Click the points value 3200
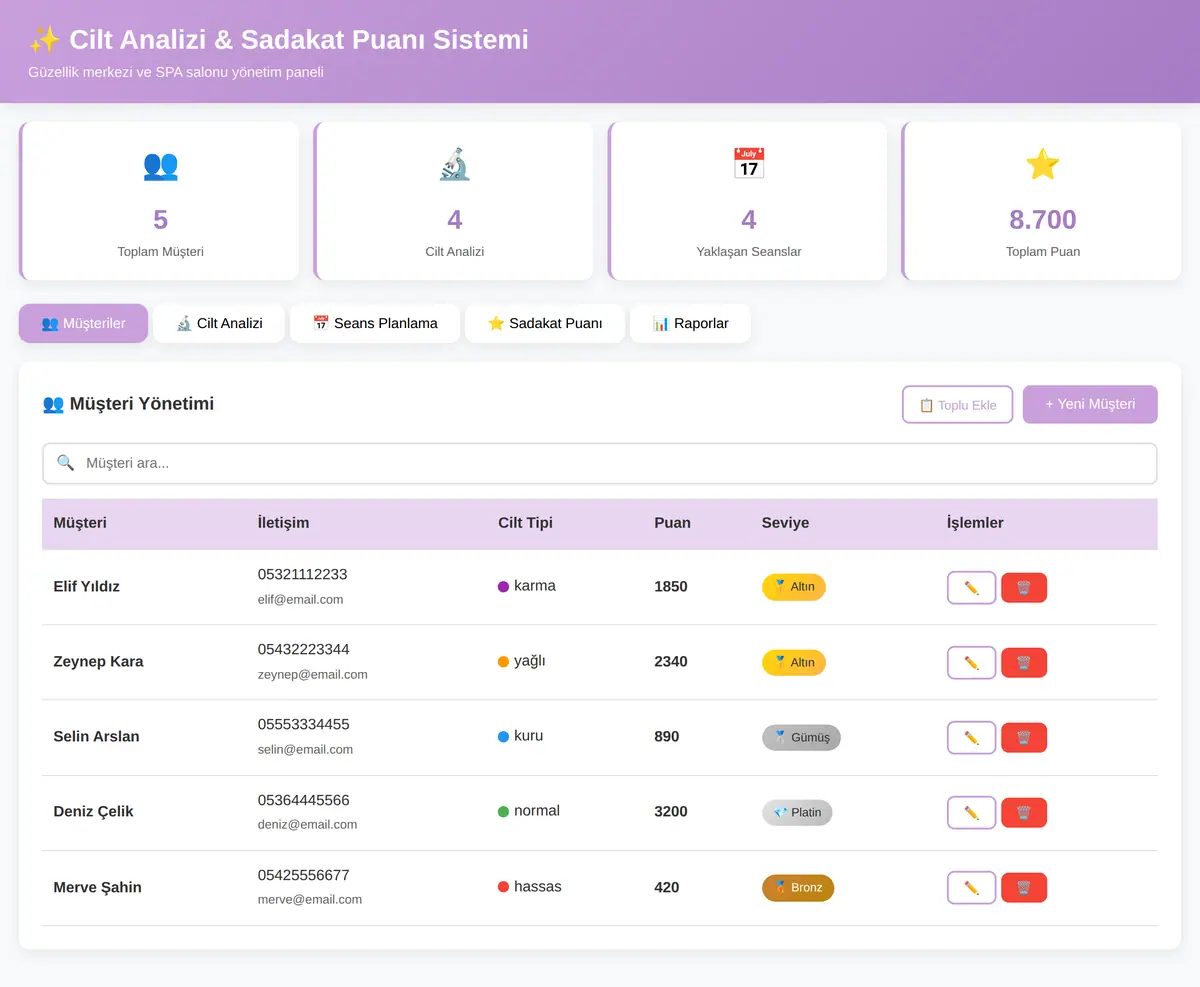Image resolution: width=1200 pixels, height=987 pixels. point(671,812)
